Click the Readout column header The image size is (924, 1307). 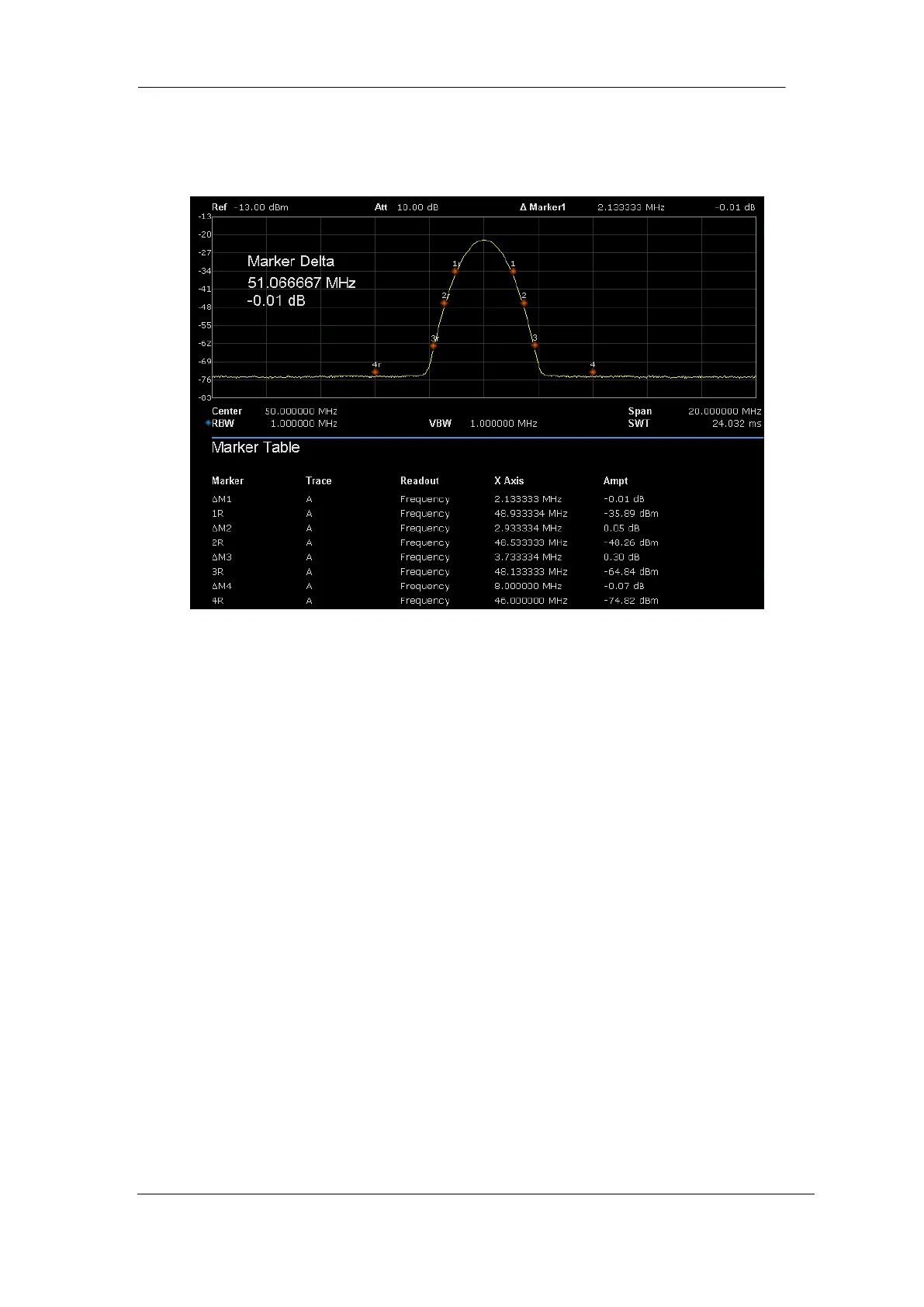[x=420, y=481]
